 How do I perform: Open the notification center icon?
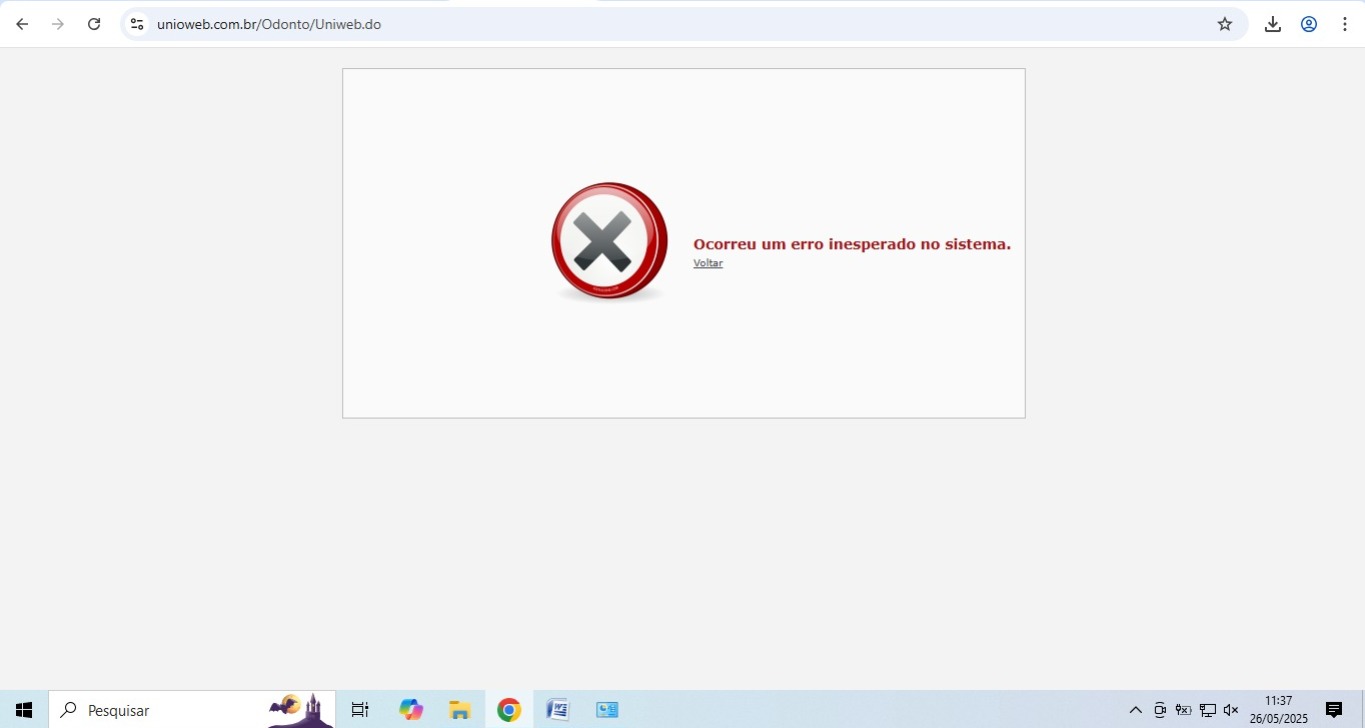(x=1334, y=710)
